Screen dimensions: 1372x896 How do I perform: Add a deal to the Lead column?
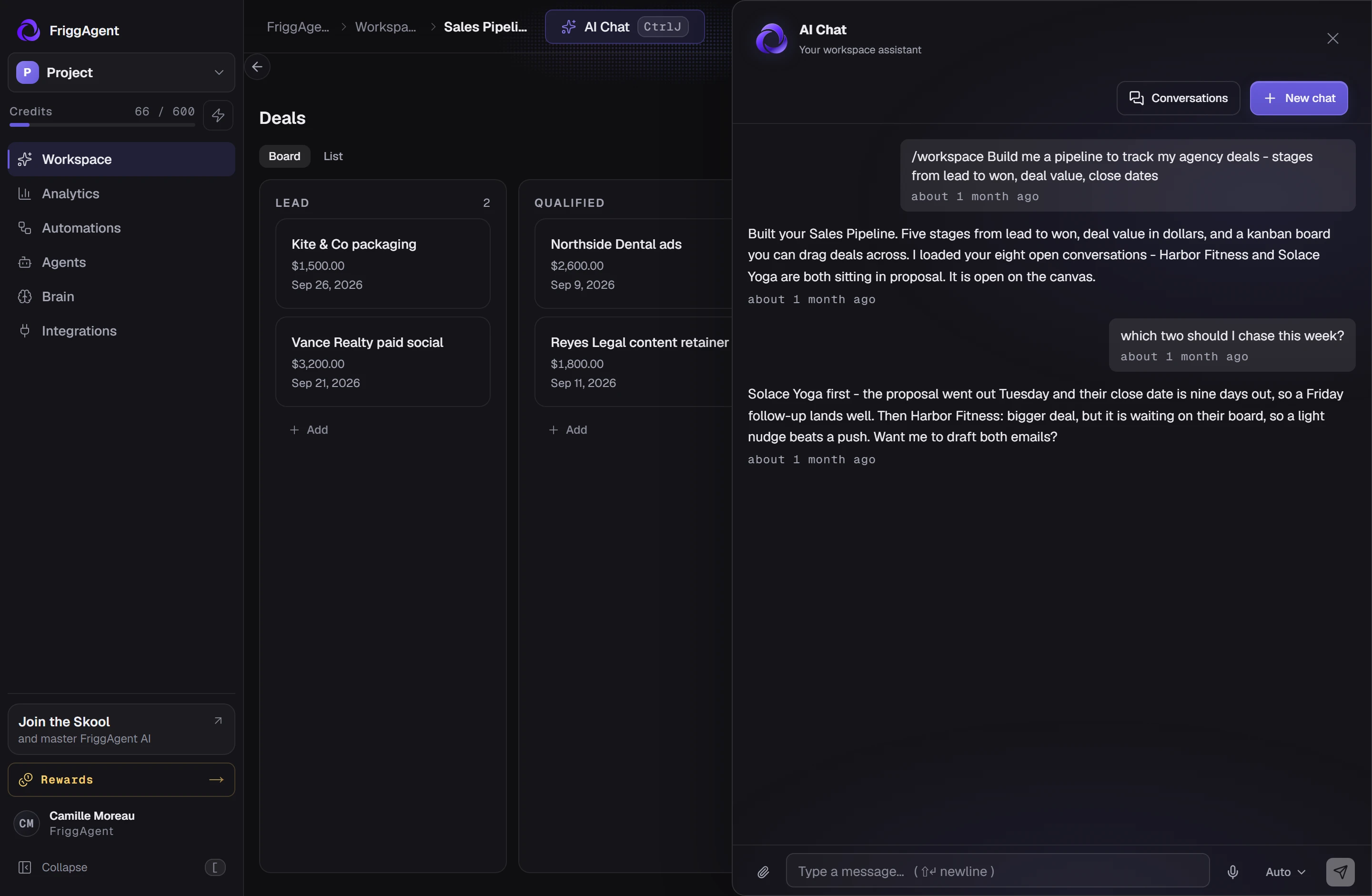tap(309, 429)
